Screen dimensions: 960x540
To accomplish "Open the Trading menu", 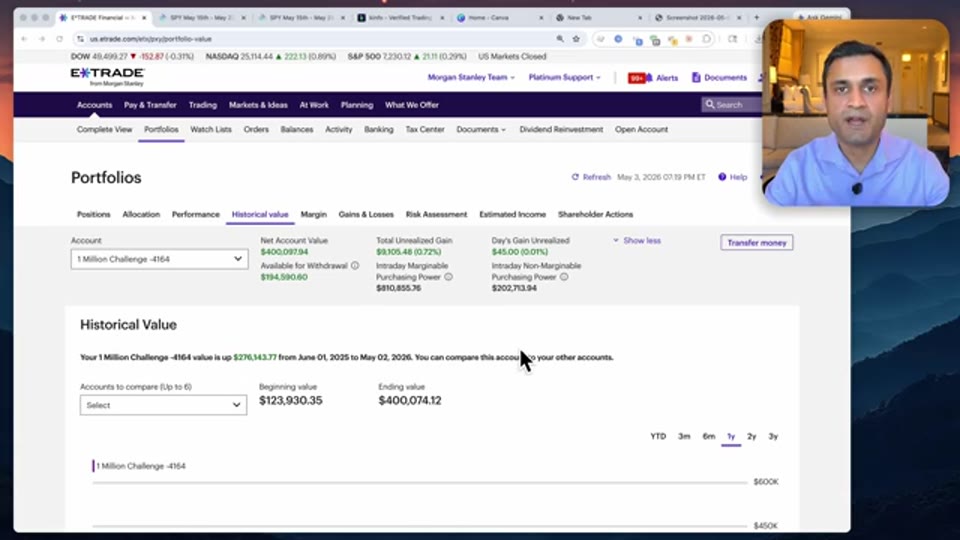I will tap(203, 105).
